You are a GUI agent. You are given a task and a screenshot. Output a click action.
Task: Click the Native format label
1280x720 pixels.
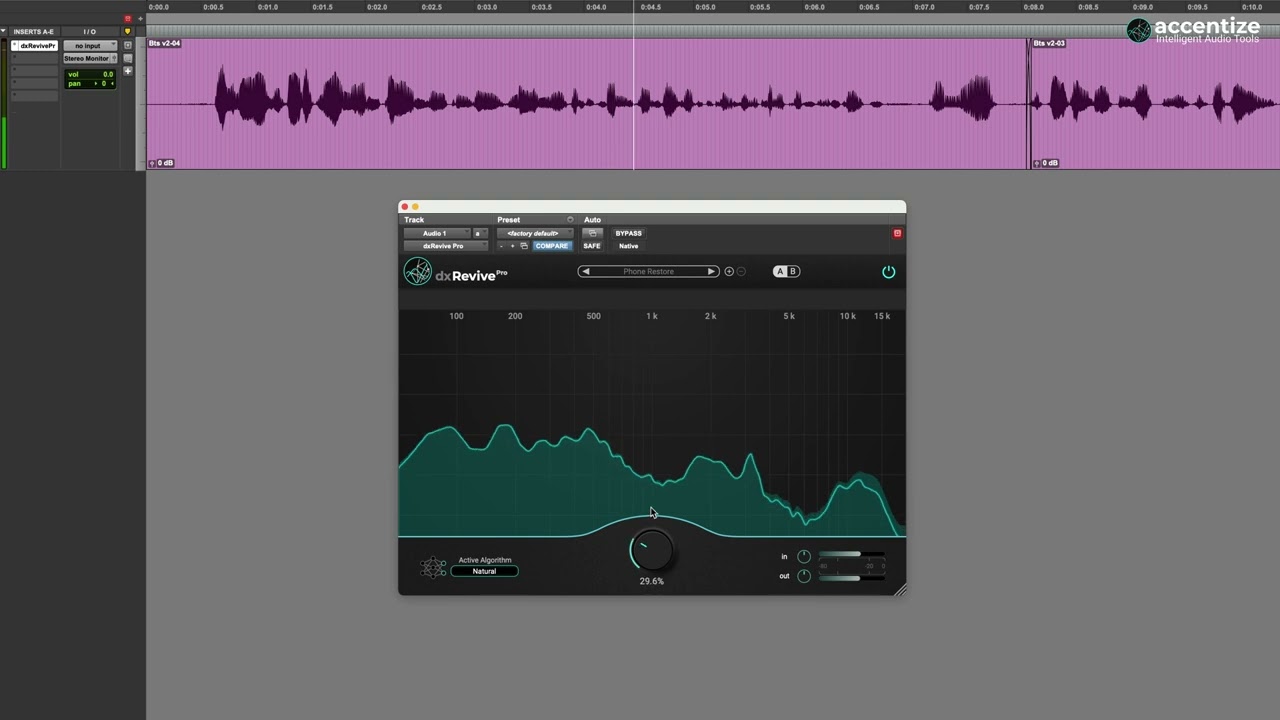coord(629,246)
